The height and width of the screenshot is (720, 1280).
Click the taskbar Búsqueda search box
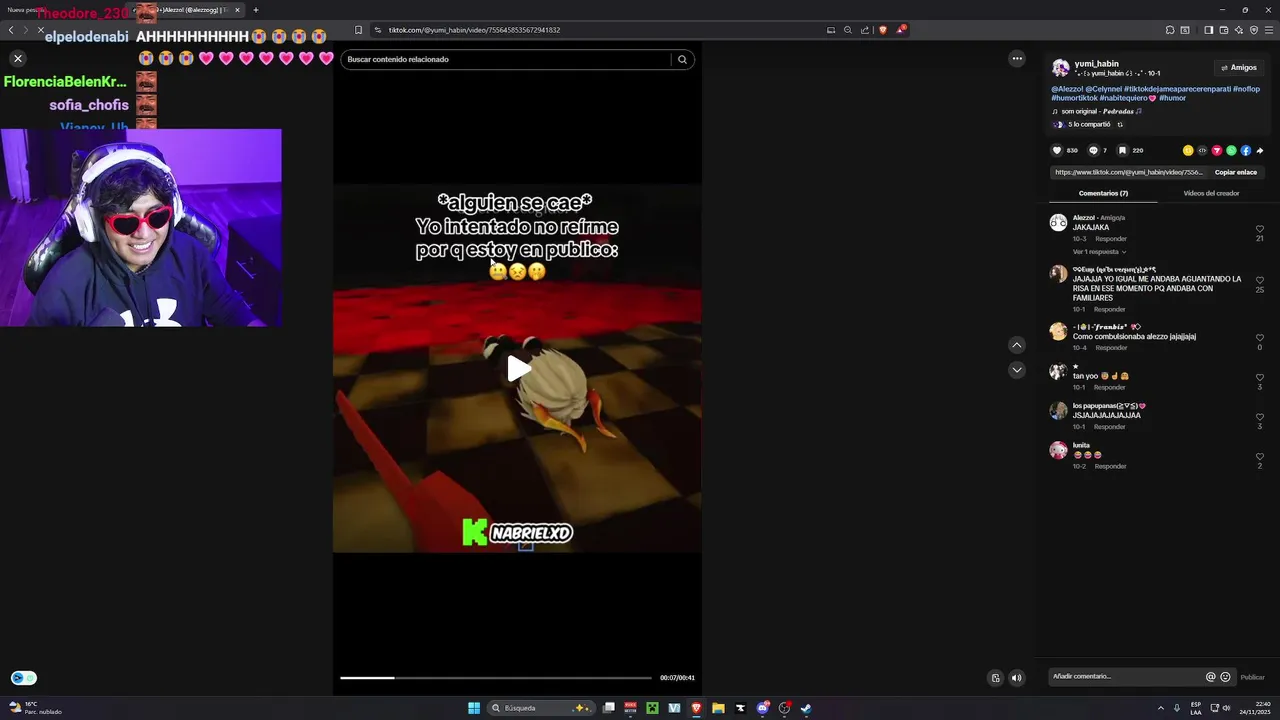tap(541, 708)
